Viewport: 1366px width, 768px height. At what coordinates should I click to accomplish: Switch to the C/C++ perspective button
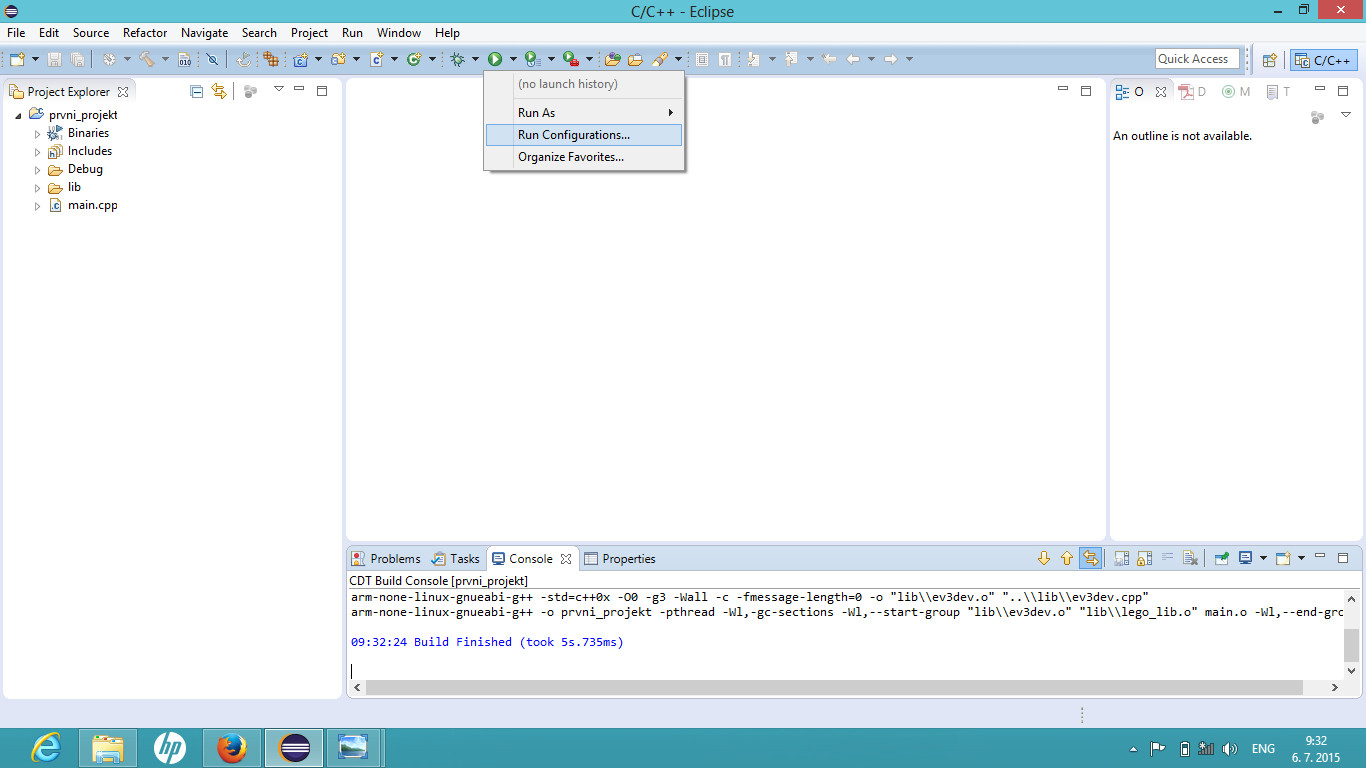1323,60
